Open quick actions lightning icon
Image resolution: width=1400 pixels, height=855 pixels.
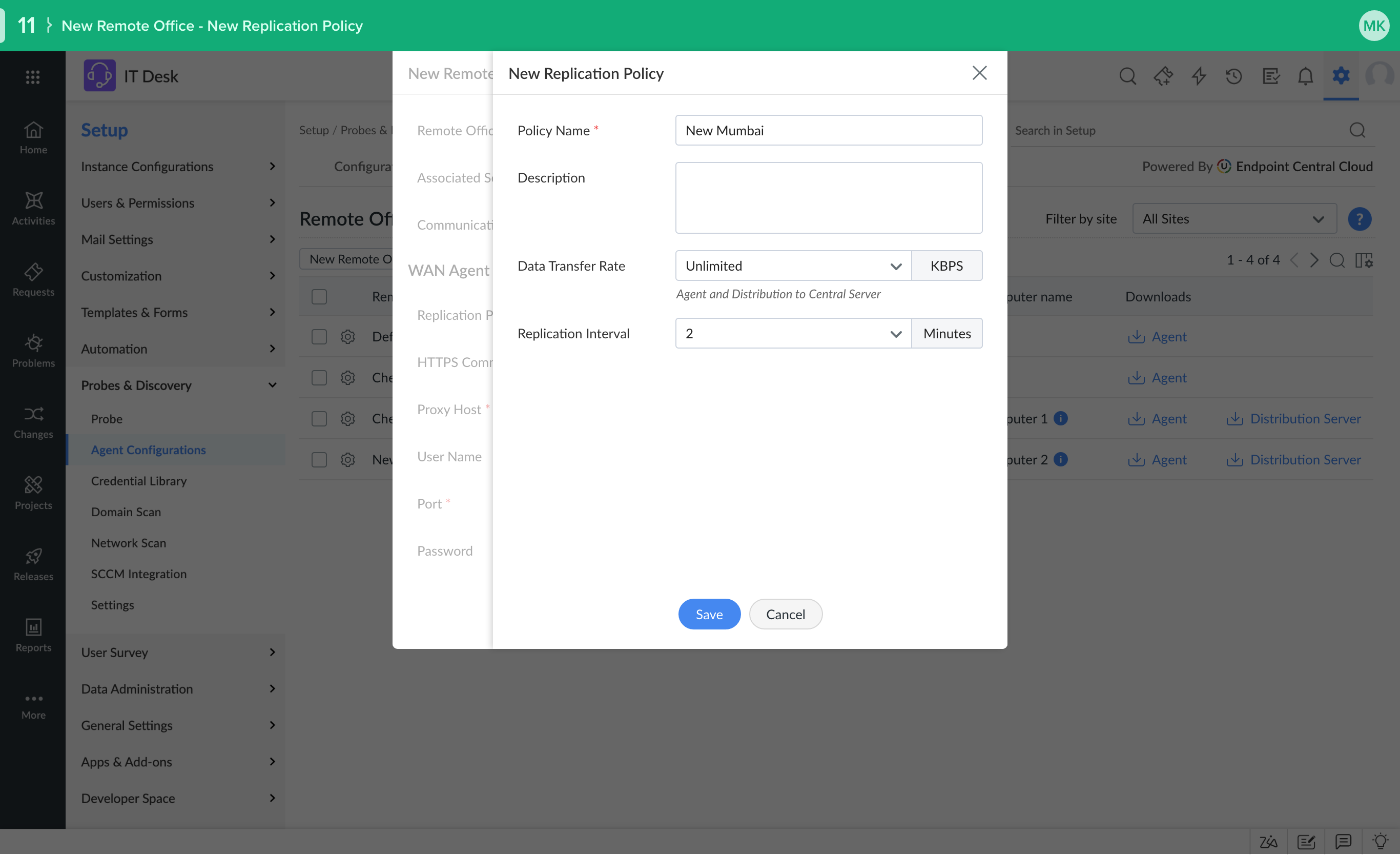(1199, 76)
